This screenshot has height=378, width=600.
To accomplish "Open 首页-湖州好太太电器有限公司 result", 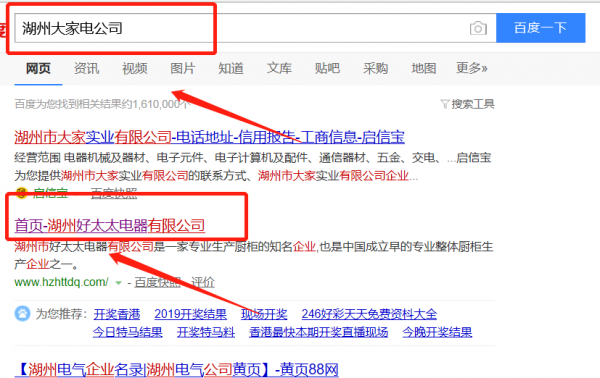I will tap(110, 226).
